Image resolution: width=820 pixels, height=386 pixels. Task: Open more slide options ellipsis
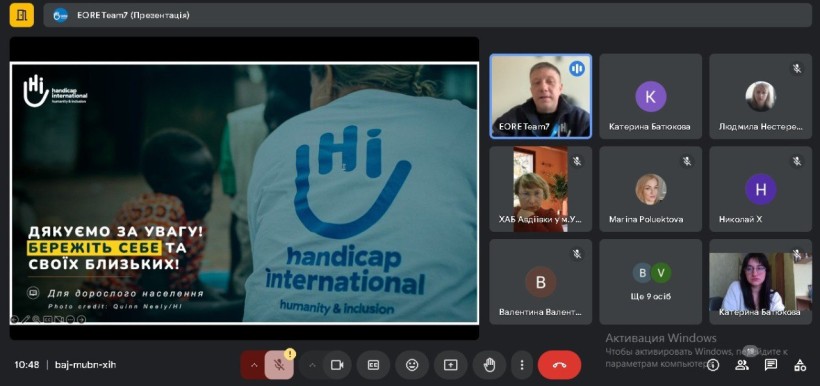(x=70, y=319)
